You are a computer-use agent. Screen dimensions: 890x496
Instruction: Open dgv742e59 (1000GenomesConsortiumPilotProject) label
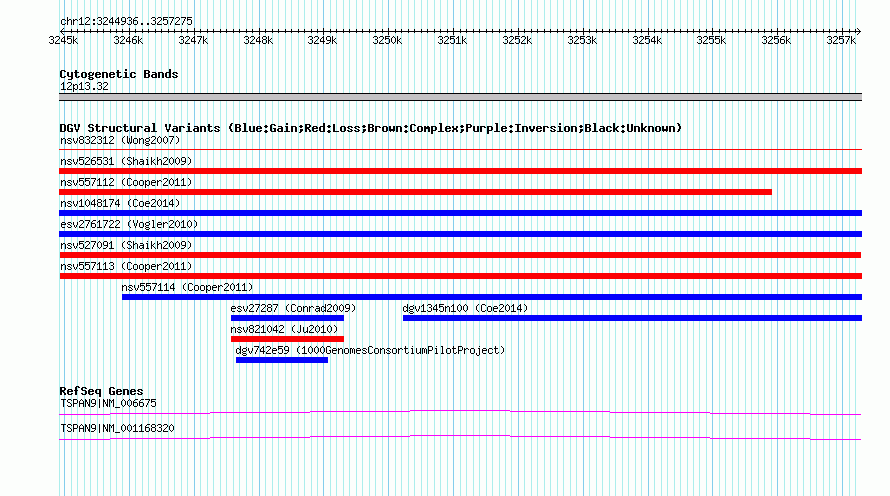tap(370, 350)
